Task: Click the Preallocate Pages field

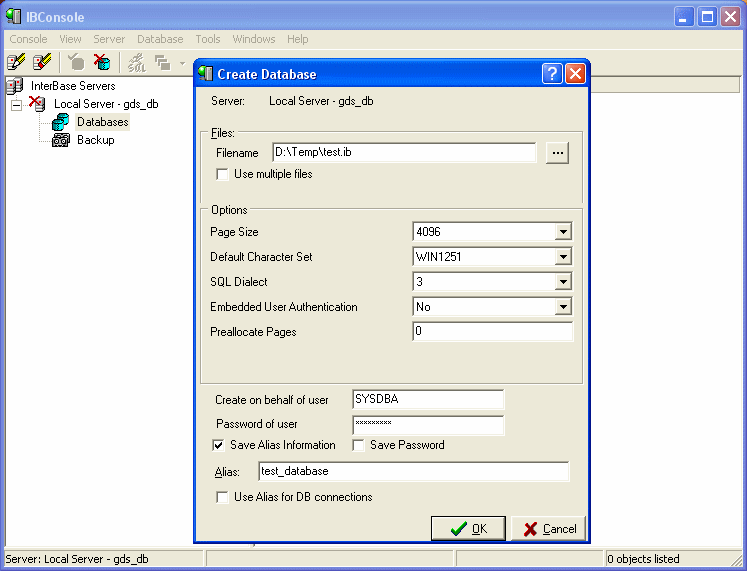Action: pos(492,331)
